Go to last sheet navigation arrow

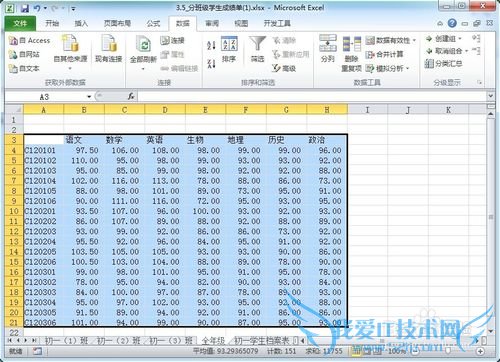pos(34,341)
